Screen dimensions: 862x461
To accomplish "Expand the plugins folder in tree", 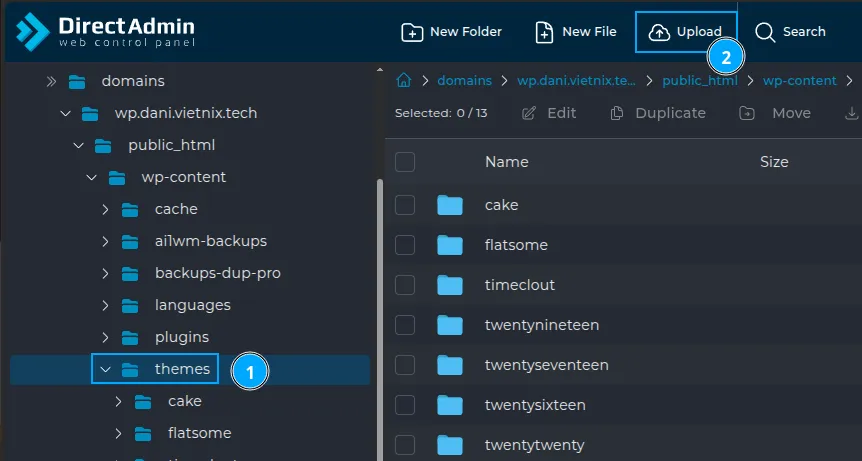I will click(105, 338).
